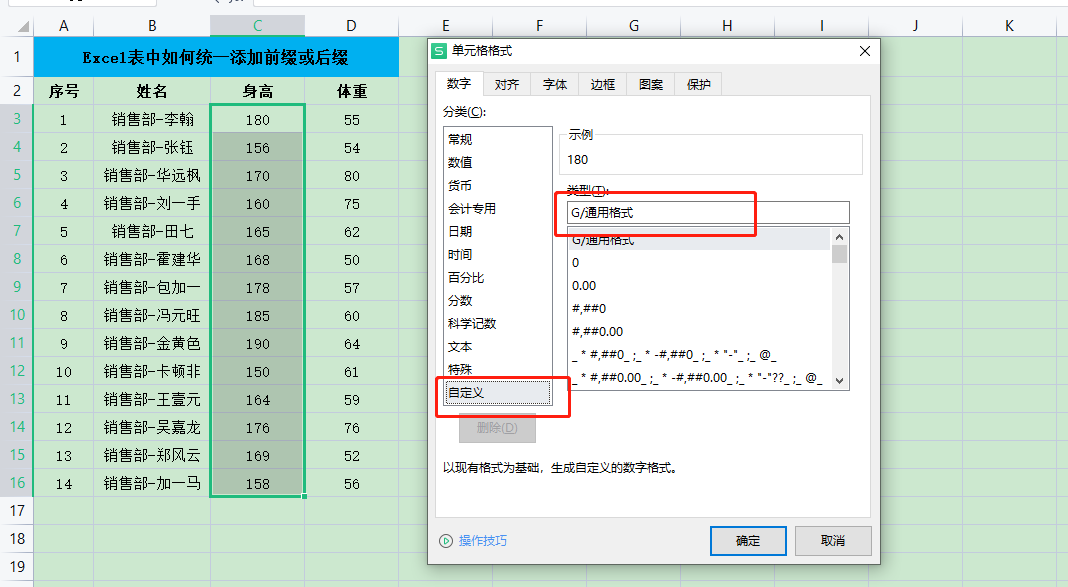1068x587 pixels.
Task: Click the title cell Excel表中如何统一添加前缀或后缀
Action: pyautogui.click(x=216, y=57)
